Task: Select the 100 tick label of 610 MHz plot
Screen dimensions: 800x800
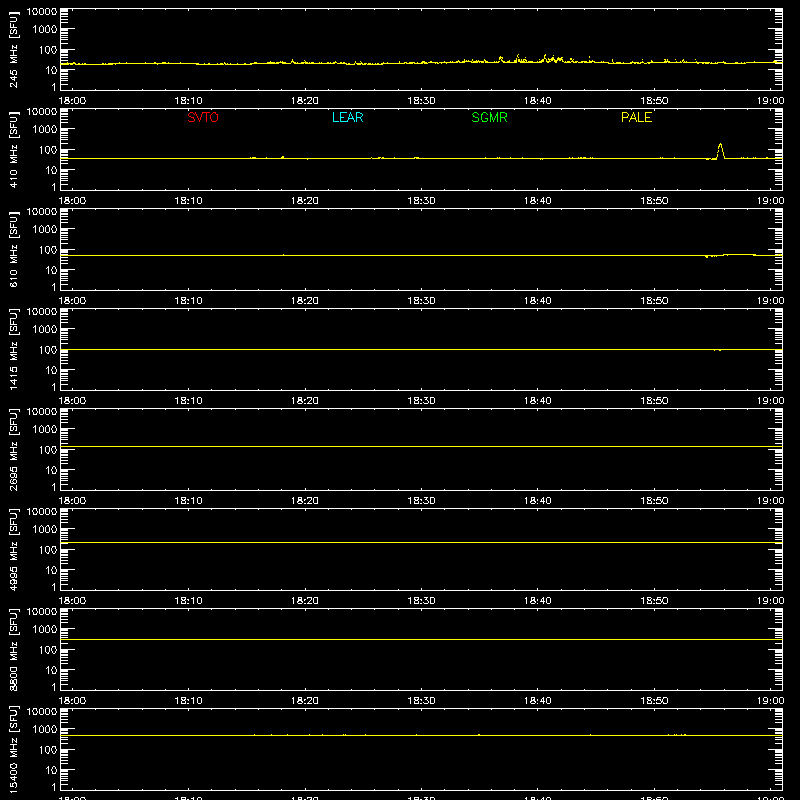Action: coord(48,250)
